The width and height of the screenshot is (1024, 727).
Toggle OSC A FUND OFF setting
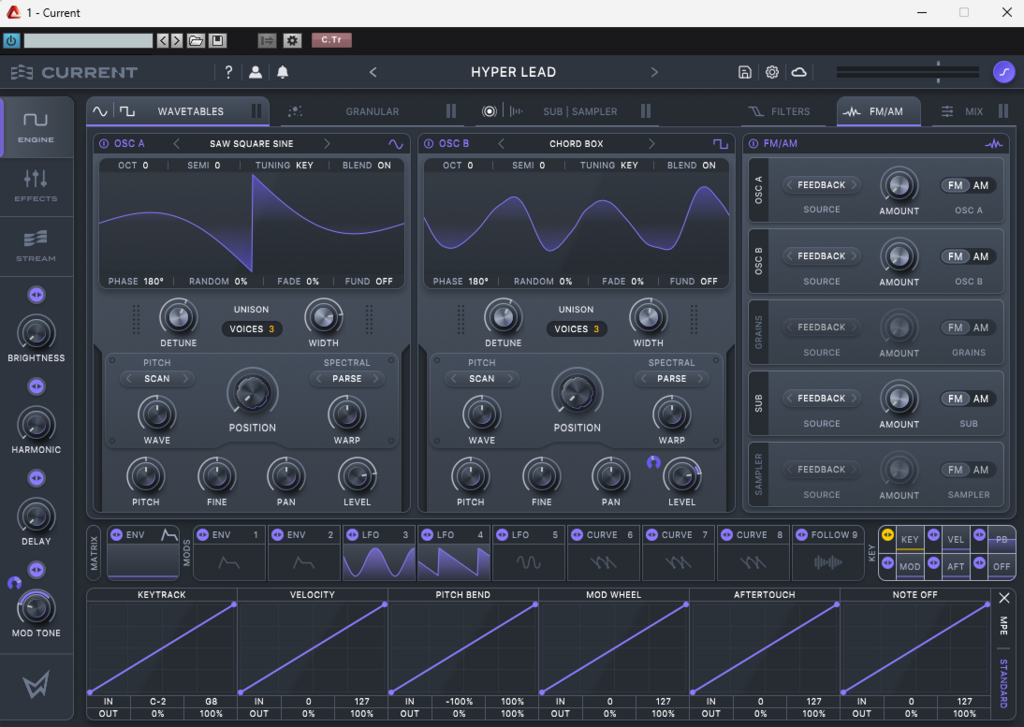pyautogui.click(x=369, y=282)
